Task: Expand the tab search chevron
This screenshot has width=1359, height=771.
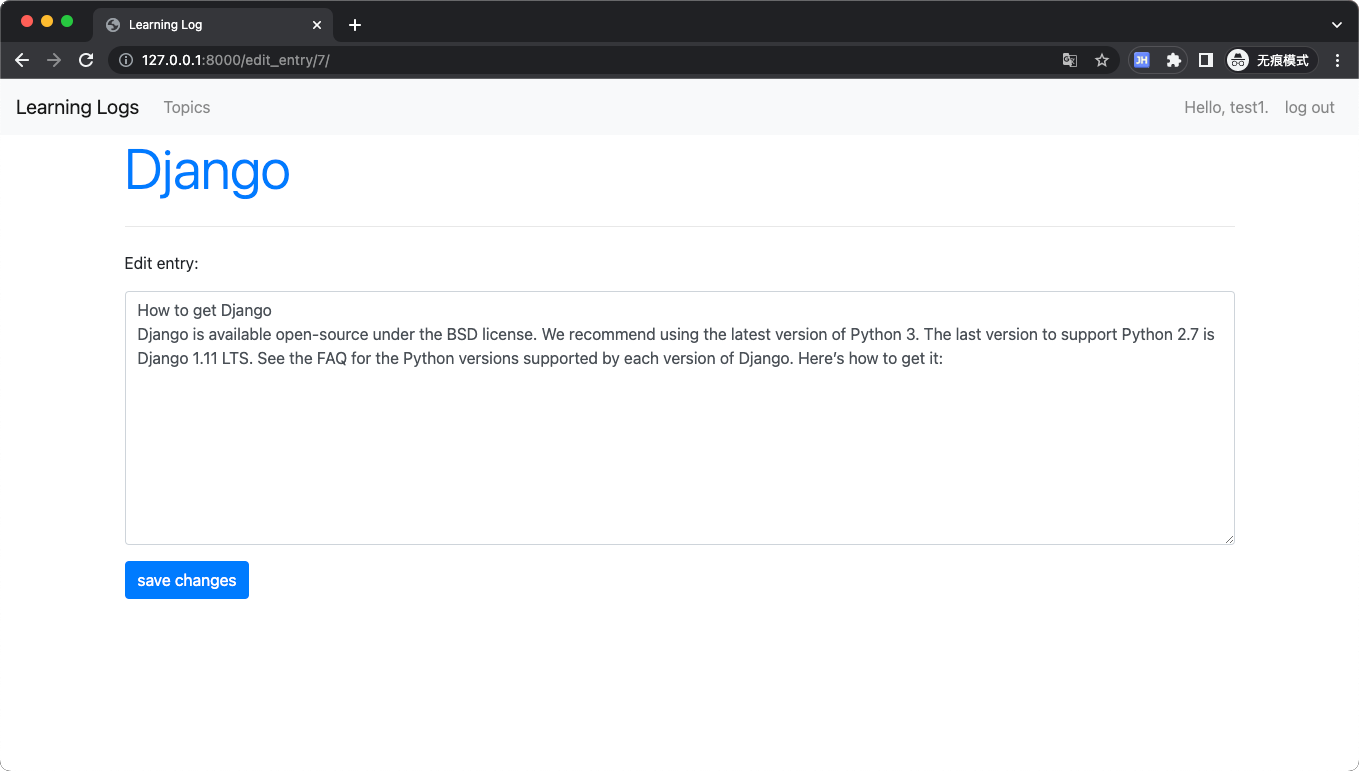Action: tap(1337, 25)
